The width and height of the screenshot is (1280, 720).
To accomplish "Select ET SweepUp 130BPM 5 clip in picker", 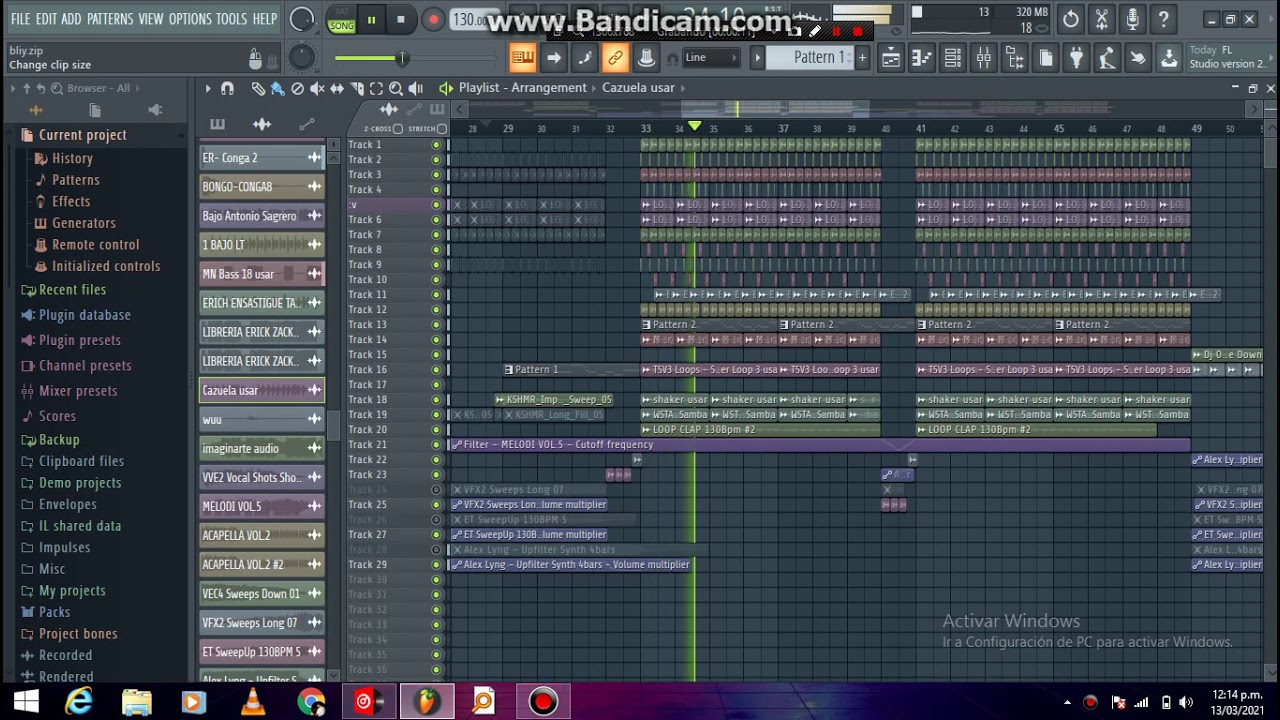I will coord(262,651).
